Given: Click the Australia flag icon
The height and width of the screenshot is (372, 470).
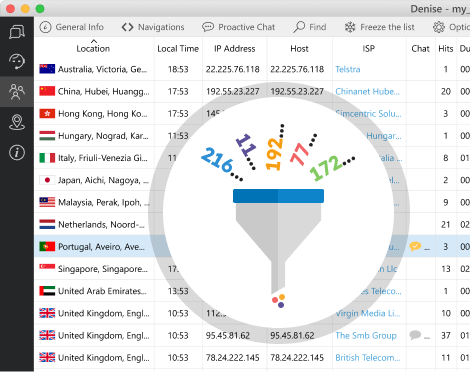Looking at the screenshot, I should (x=47, y=69).
